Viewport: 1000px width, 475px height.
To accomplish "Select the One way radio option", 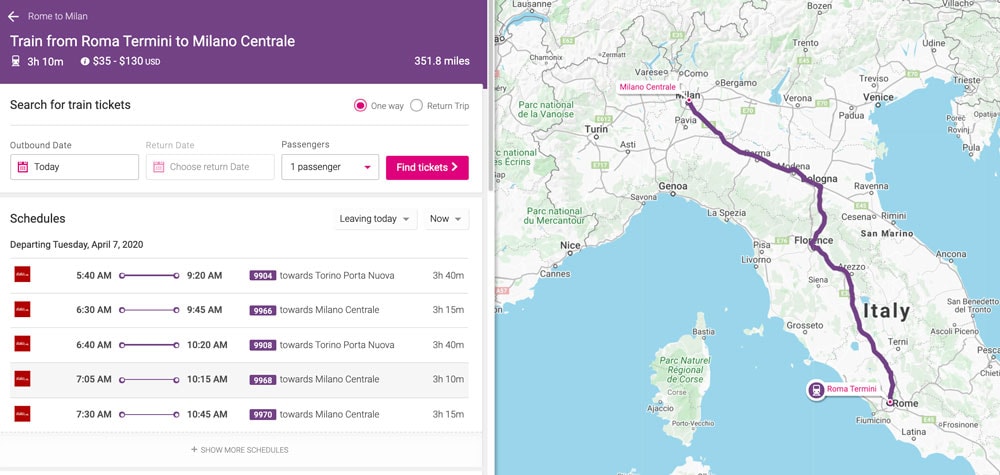I will tap(360, 106).
